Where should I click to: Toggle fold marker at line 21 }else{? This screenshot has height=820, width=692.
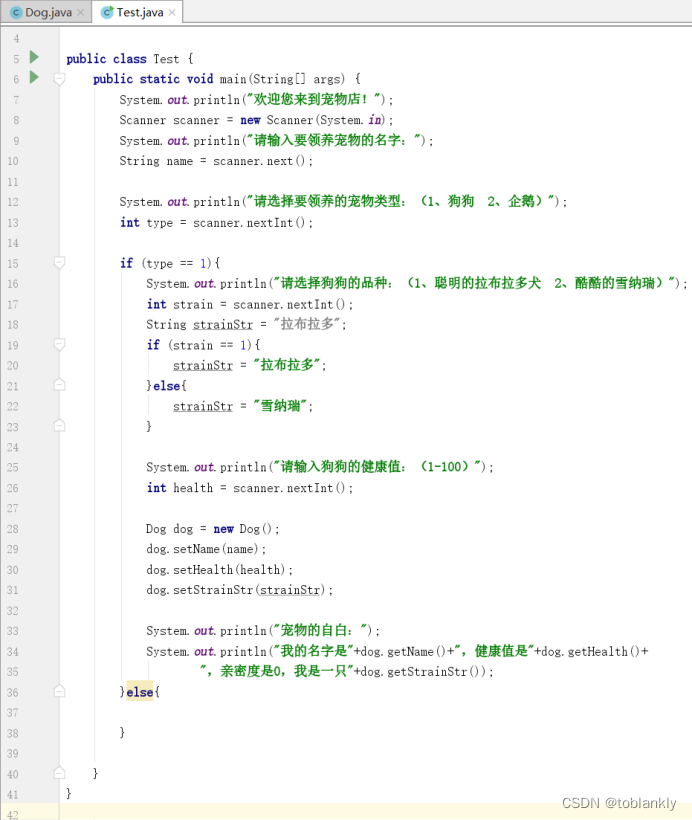60,385
